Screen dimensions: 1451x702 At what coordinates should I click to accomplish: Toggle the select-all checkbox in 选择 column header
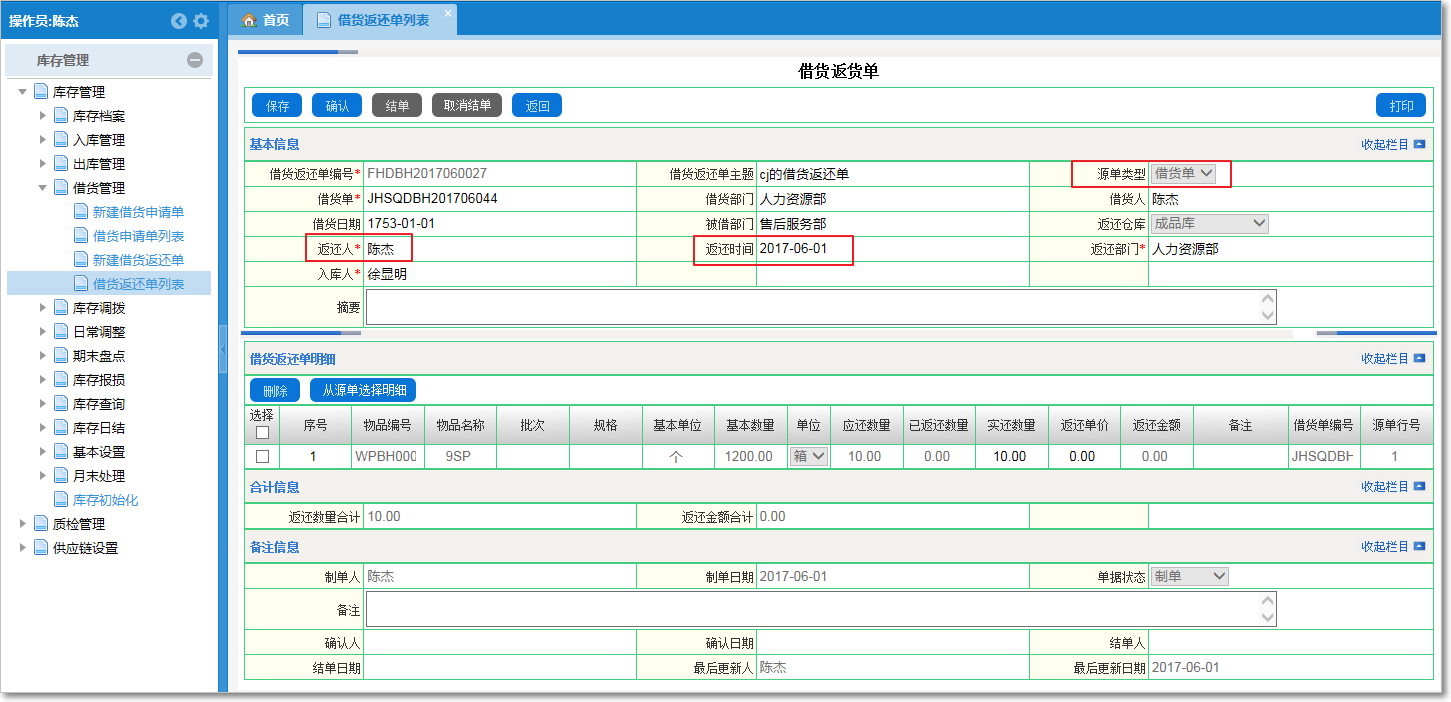coord(262,433)
